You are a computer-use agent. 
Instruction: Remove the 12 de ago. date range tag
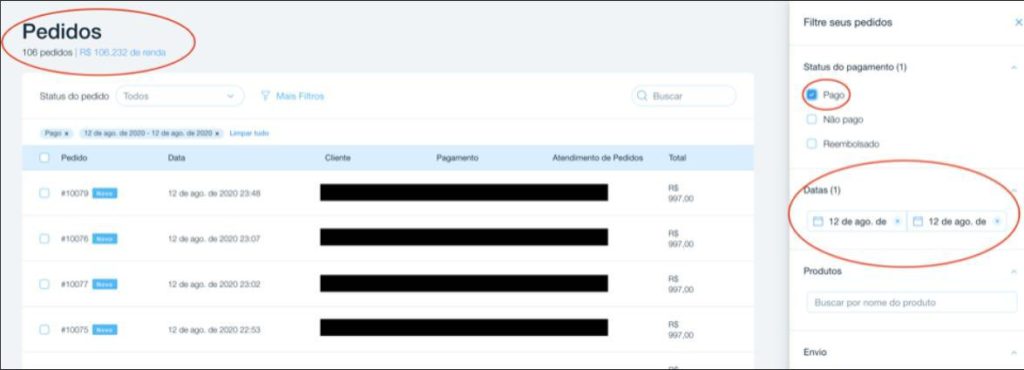tap(217, 133)
